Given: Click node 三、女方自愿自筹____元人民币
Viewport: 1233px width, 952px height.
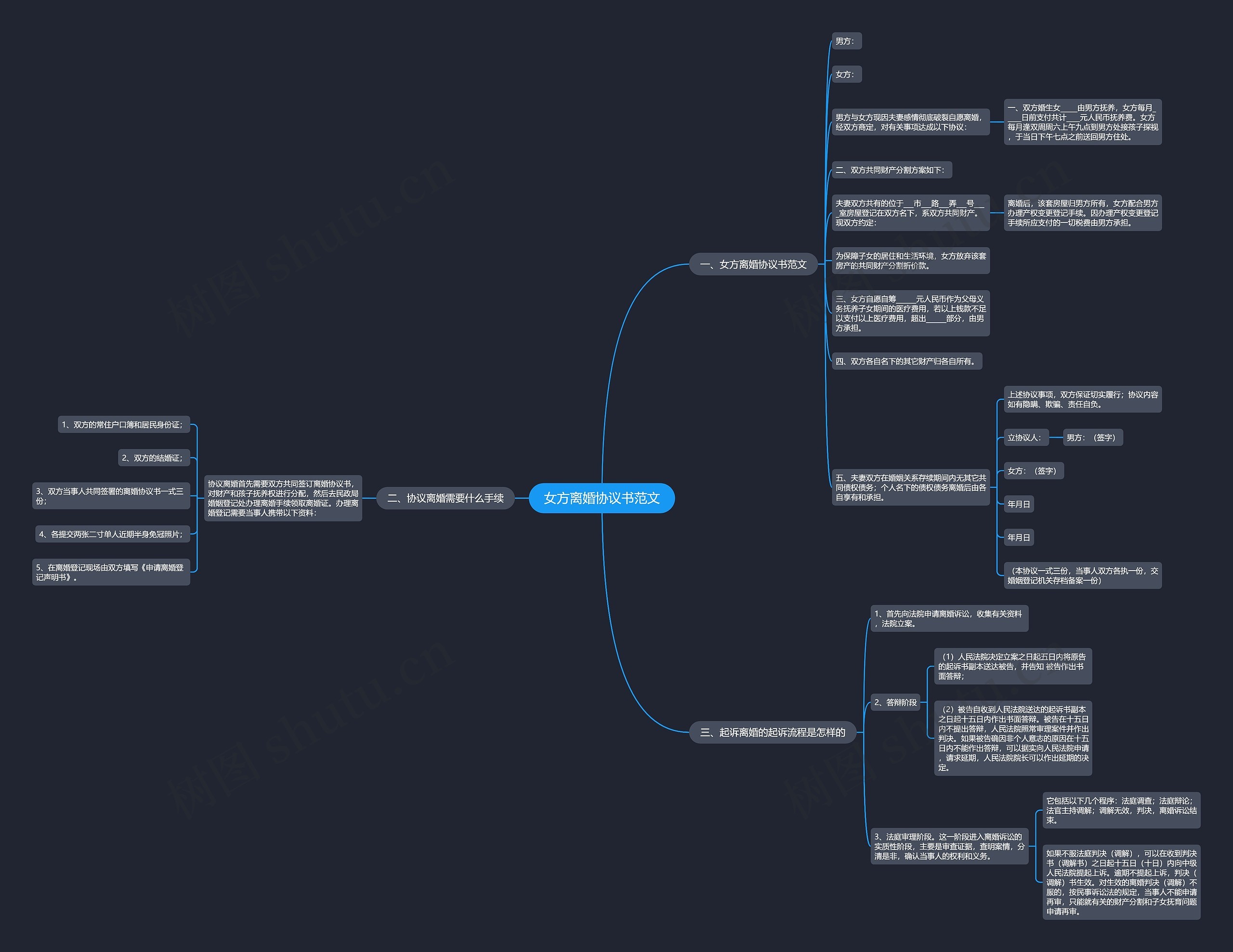Looking at the screenshot, I should (x=911, y=313).
